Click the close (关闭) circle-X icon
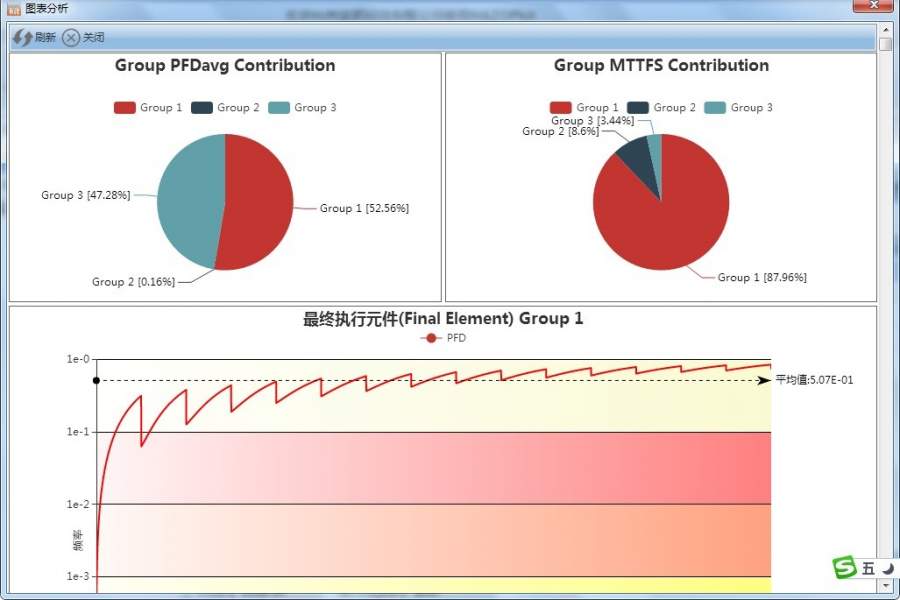Screen dimensions: 900x600 click(x=71, y=38)
